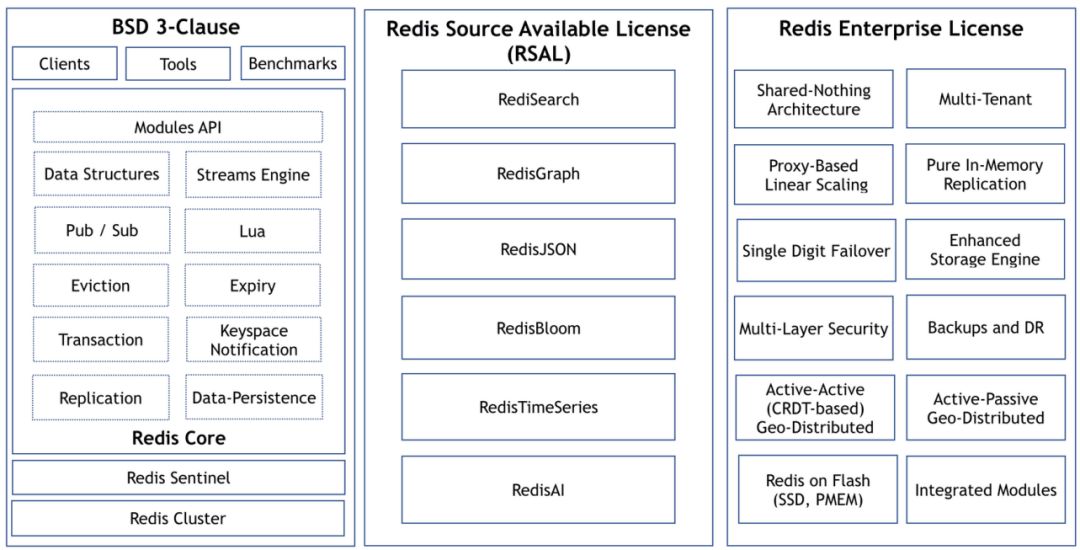
Task: Select the Shared-Nothing Architecture box
Action: (813, 99)
